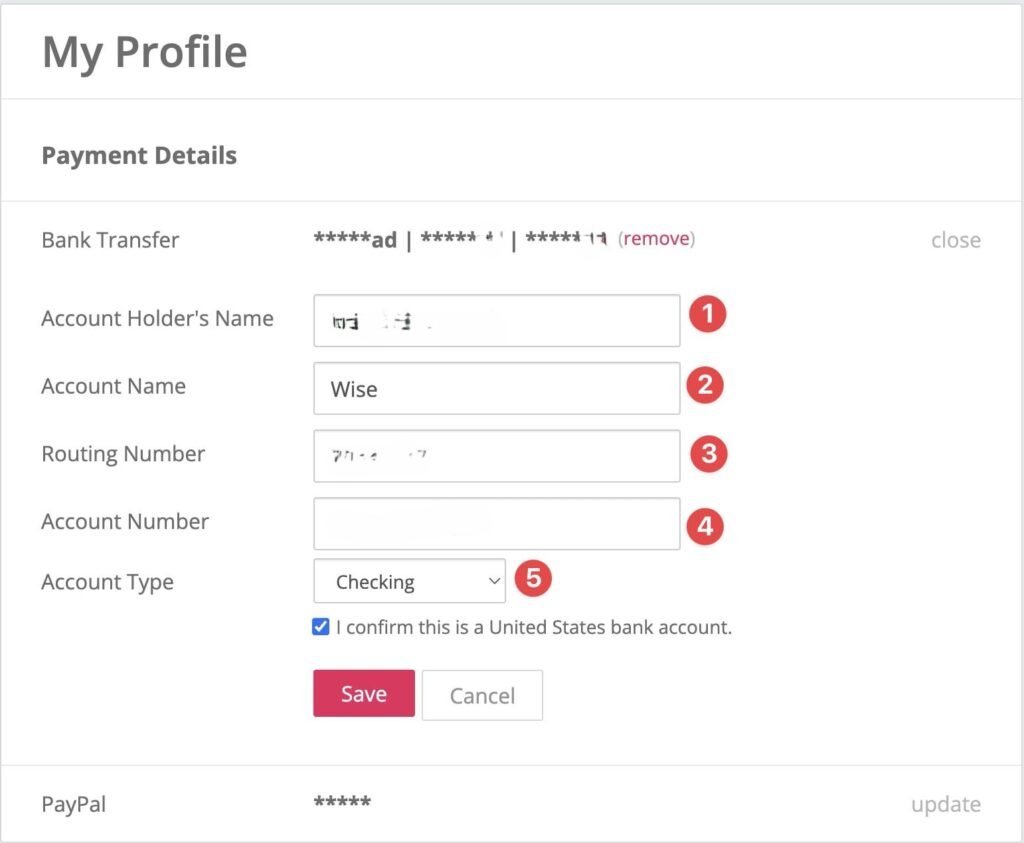Click the masked PayPal asterisks

coord(341,803)
